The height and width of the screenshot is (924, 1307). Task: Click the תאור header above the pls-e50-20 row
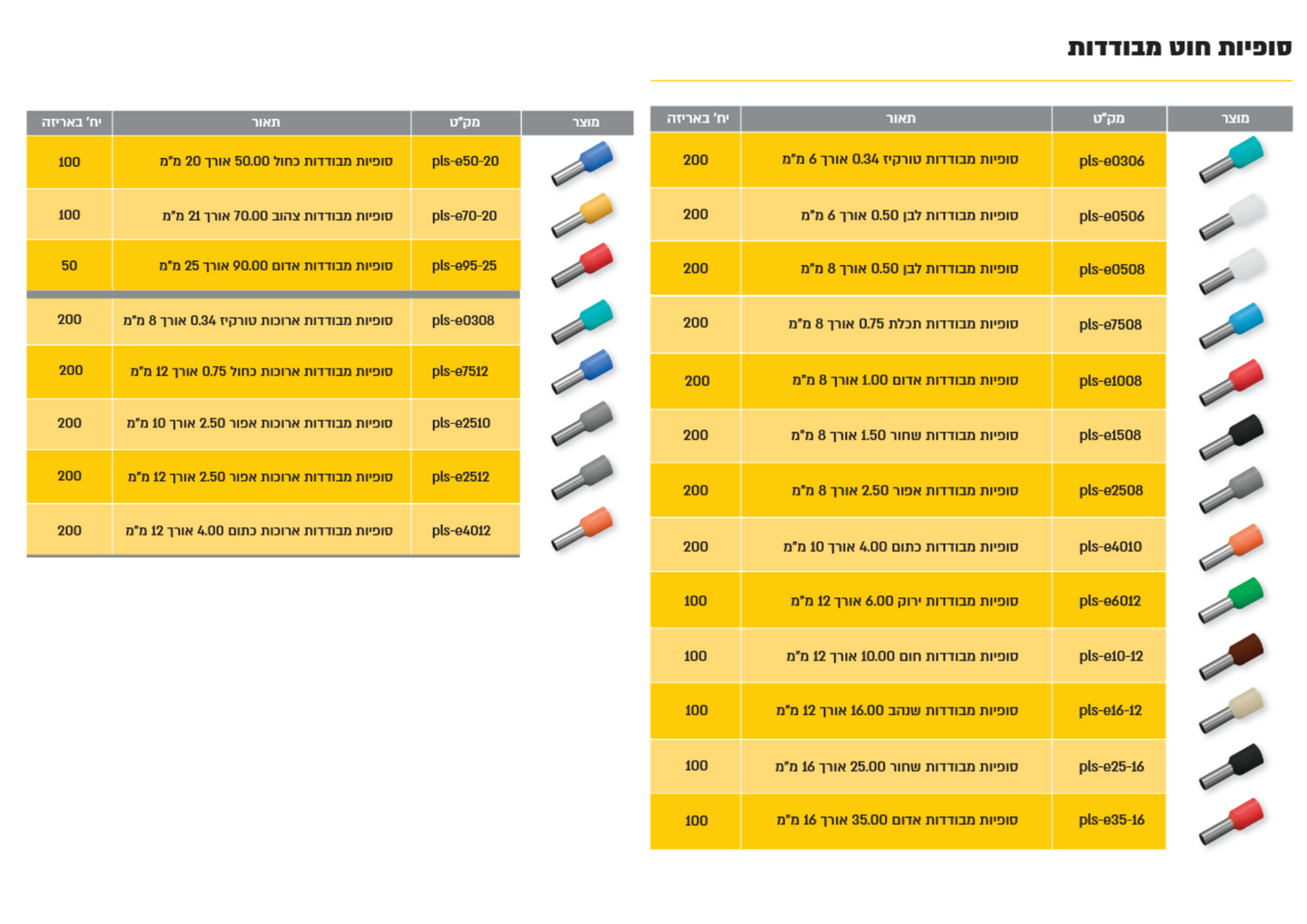pos(265,123)
